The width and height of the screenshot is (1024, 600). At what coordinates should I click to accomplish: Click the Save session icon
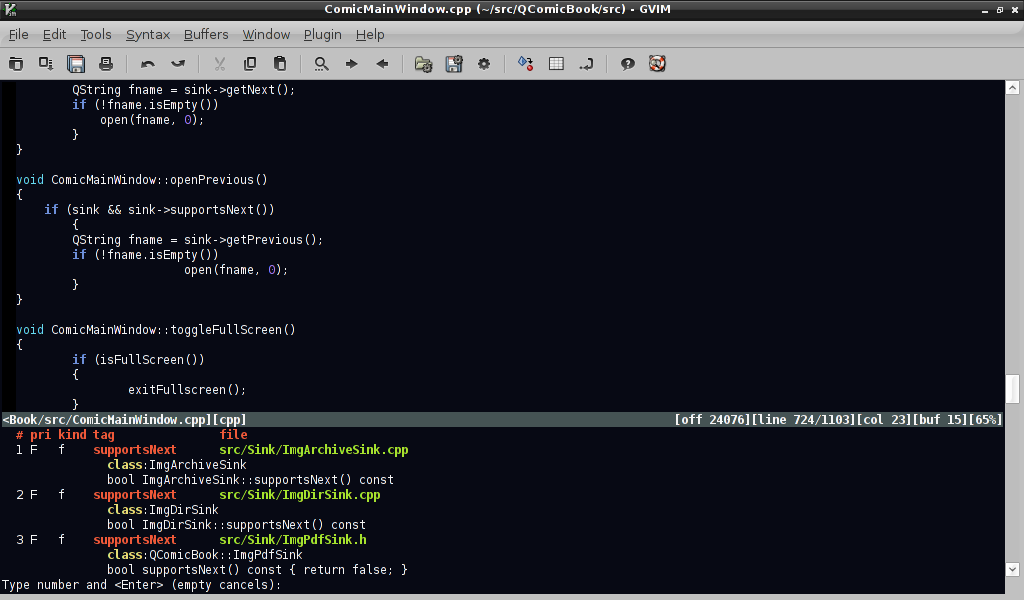[454, 63]
